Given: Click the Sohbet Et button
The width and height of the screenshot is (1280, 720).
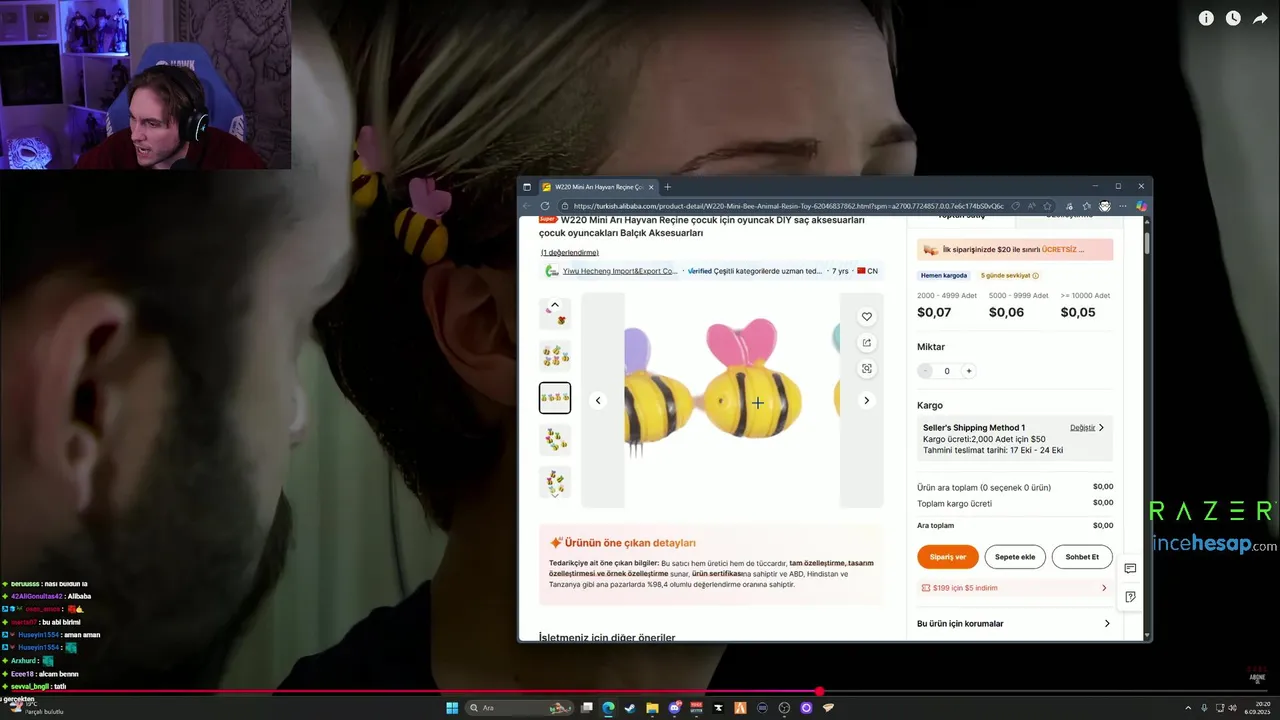Looking at the screenshot, I should point(1082,557).
